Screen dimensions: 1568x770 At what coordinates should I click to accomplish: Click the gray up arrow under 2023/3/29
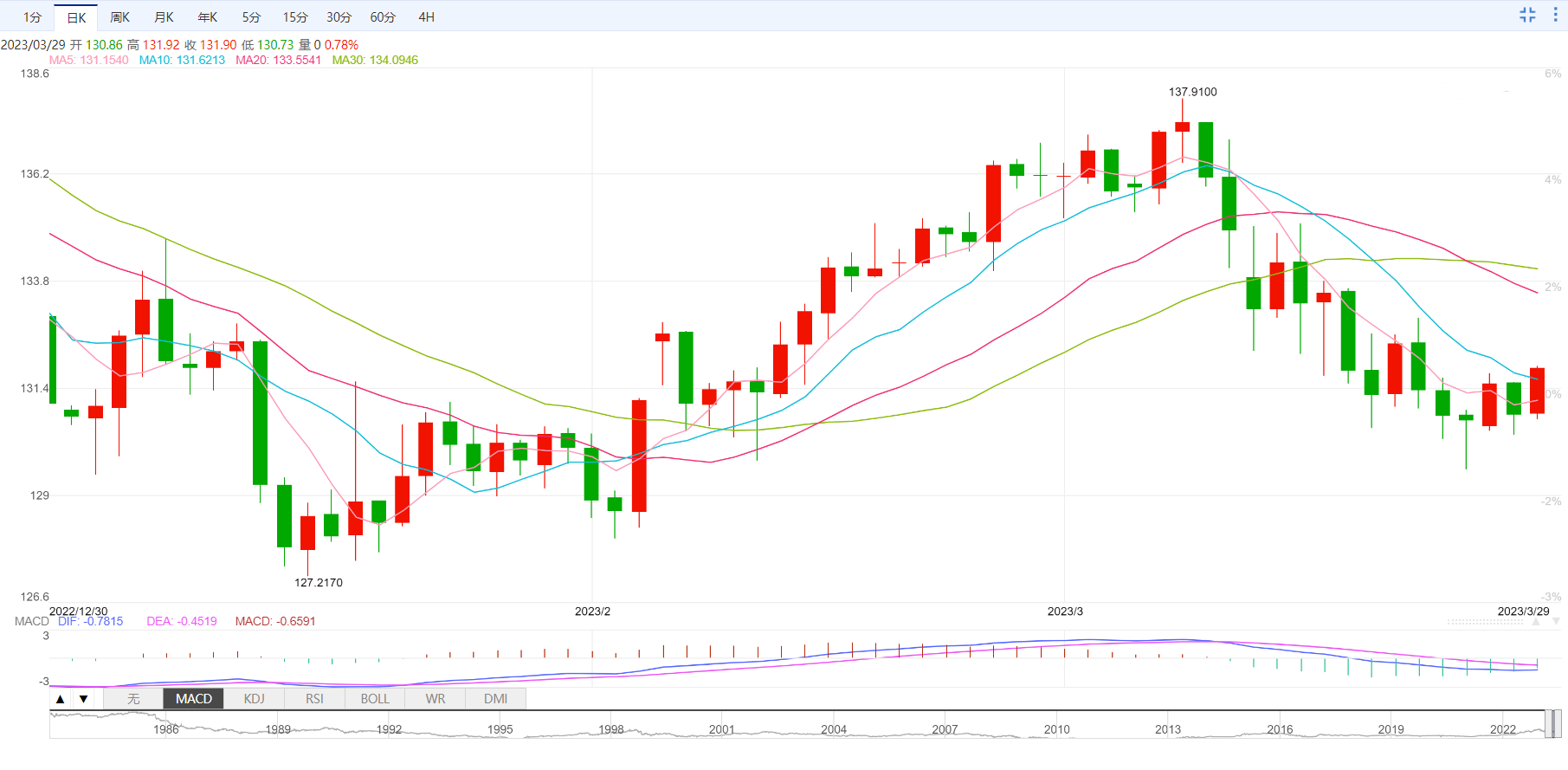1537,622
